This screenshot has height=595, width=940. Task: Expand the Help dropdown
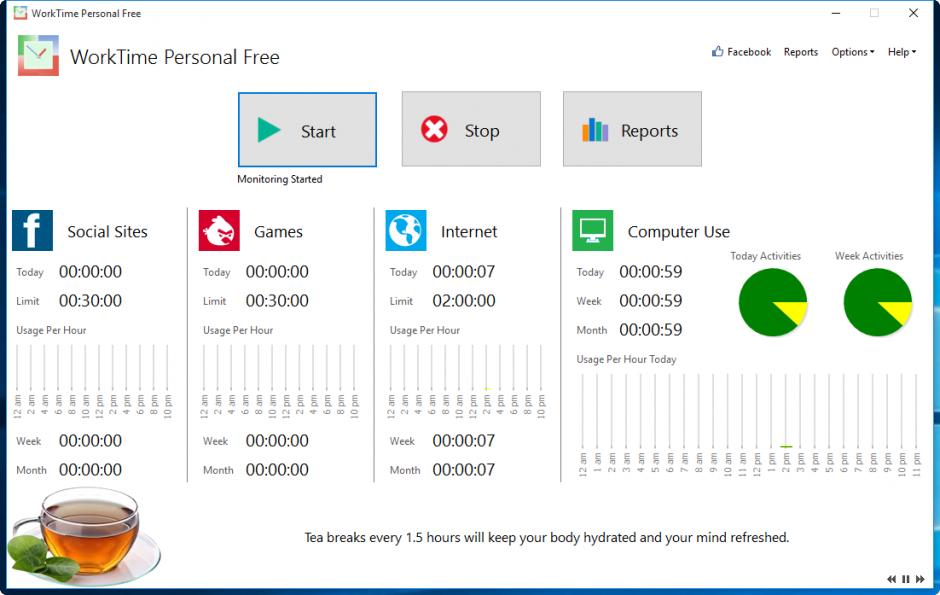[899, 51]
